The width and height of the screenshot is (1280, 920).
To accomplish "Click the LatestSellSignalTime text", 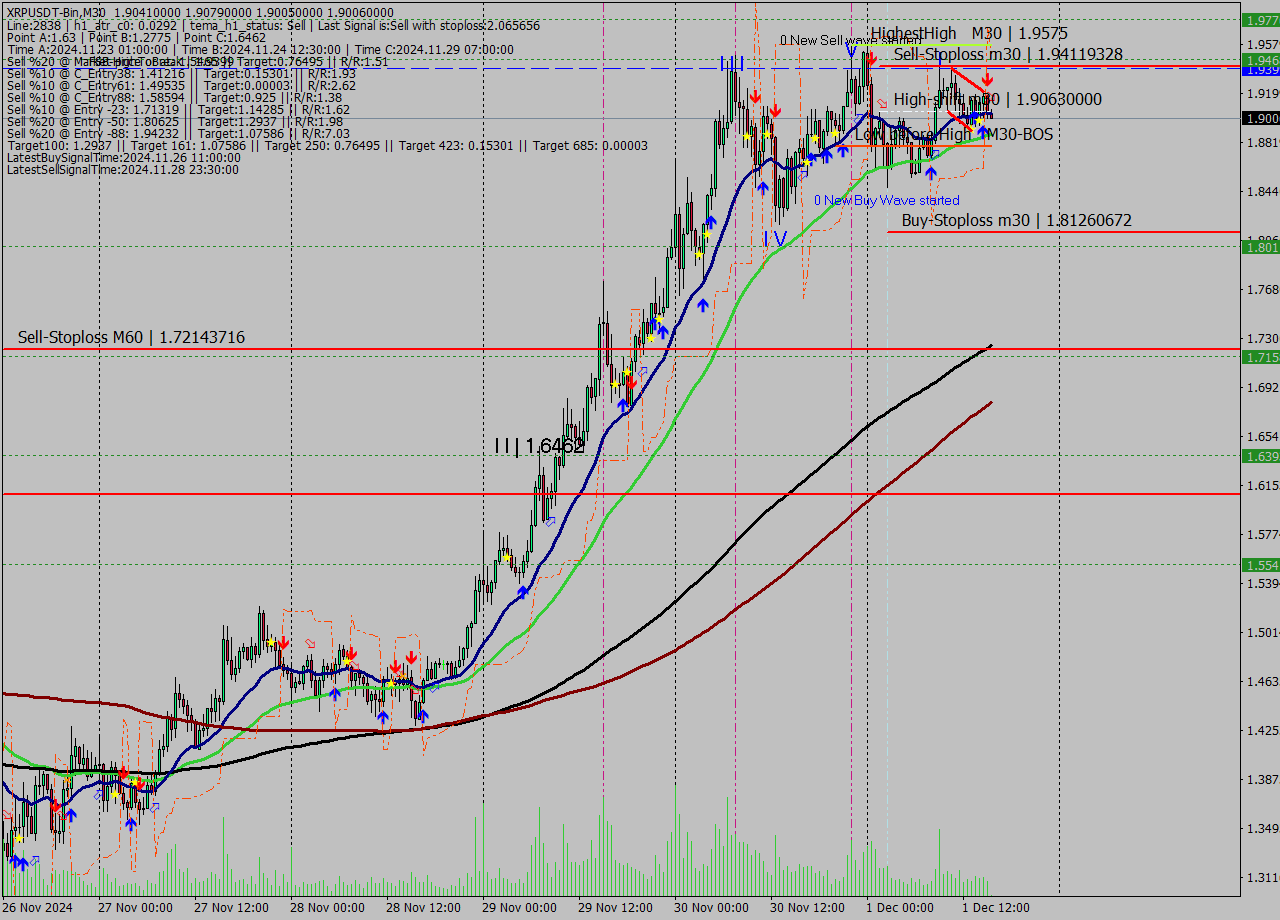I will tap(122, 170).
